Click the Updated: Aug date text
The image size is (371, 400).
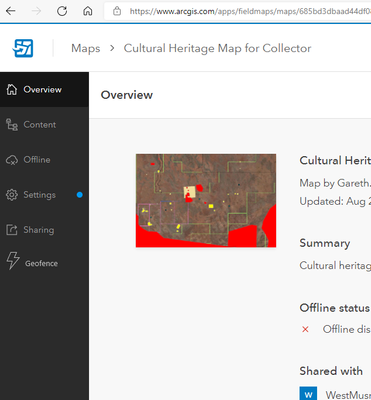point(335,201)
